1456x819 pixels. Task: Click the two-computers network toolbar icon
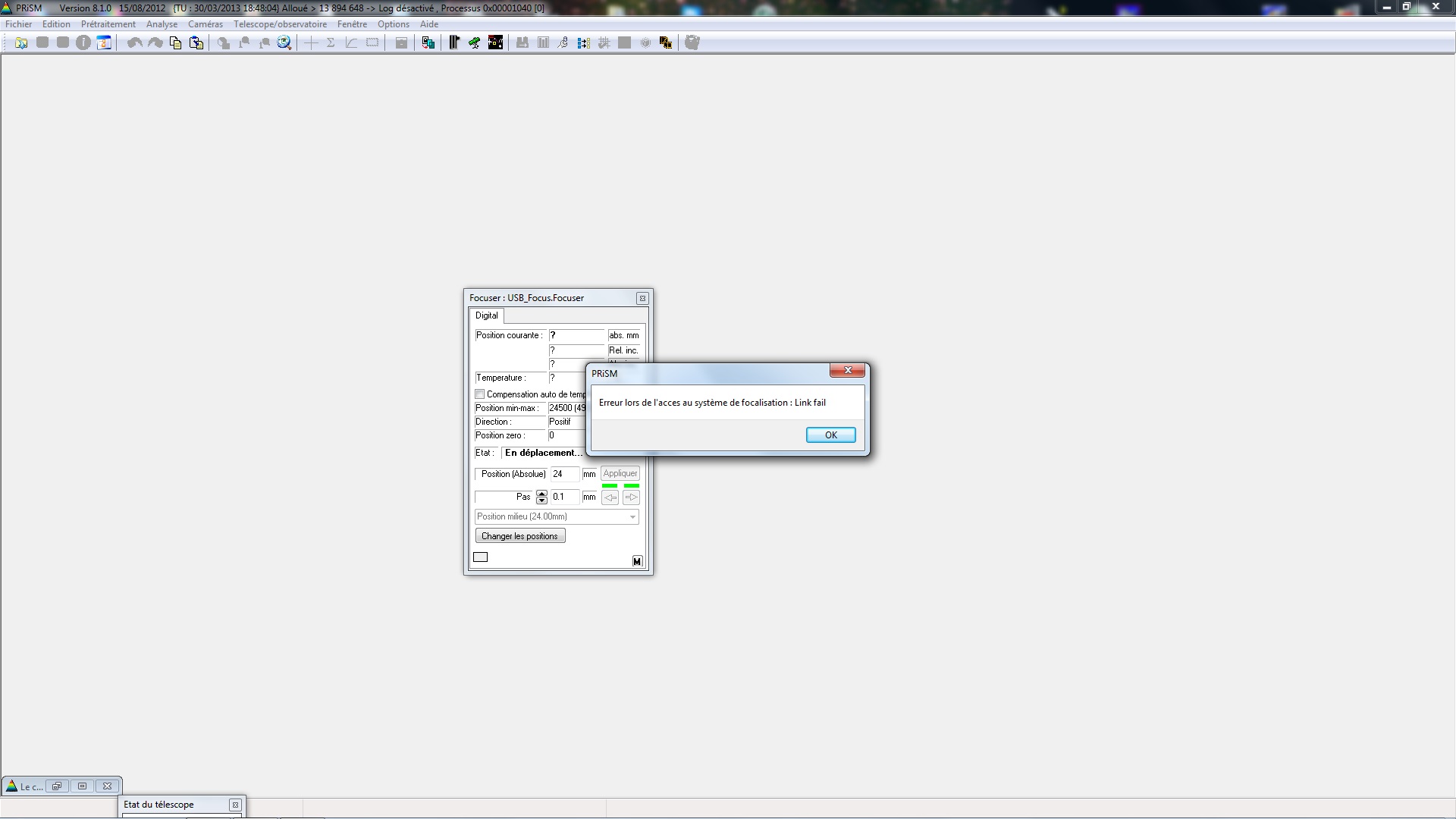[x=428, y=43]
